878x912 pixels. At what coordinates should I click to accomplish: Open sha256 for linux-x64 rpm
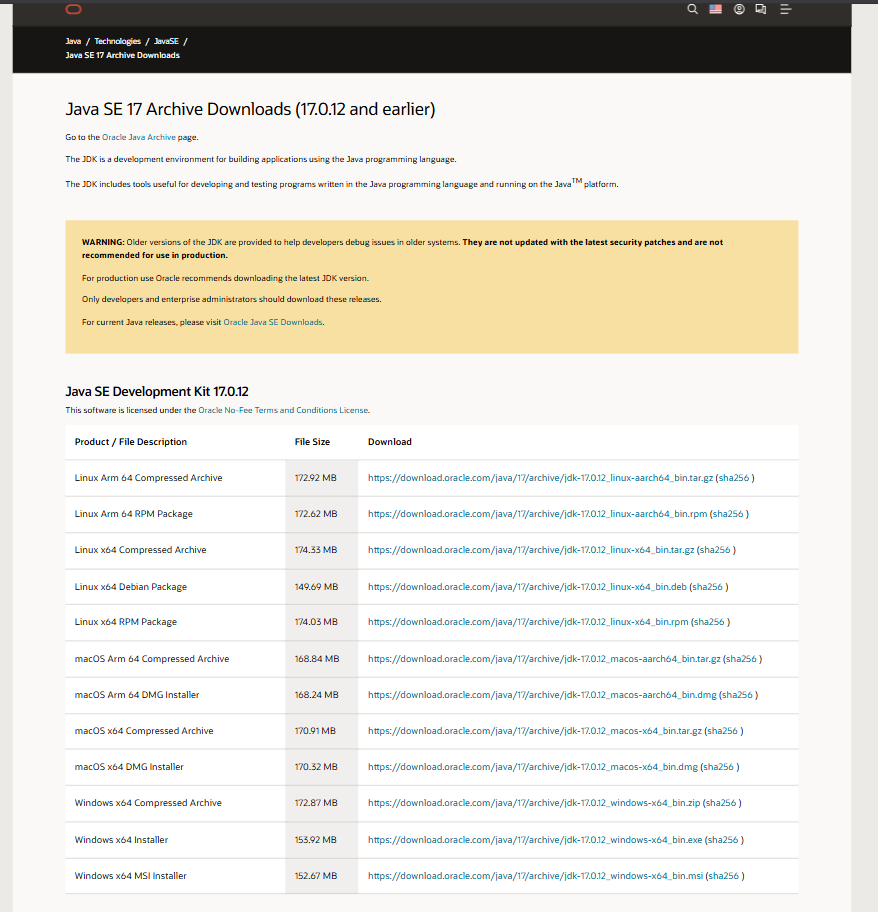pos(709,622)
